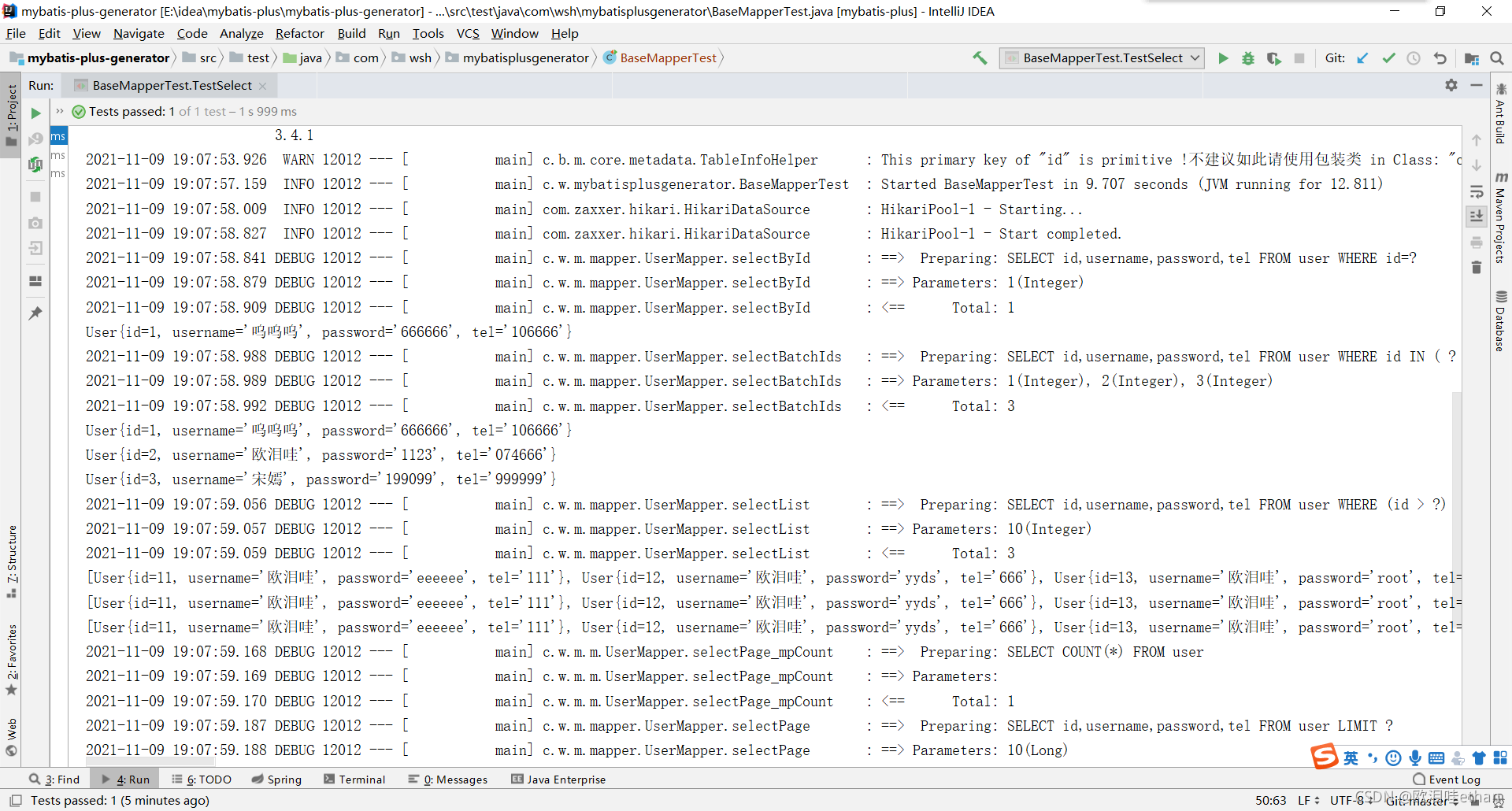The height and width of the screenshot is (811, 1512).
Task: Open the Database side panel
Action: (x=1501, y=321)
